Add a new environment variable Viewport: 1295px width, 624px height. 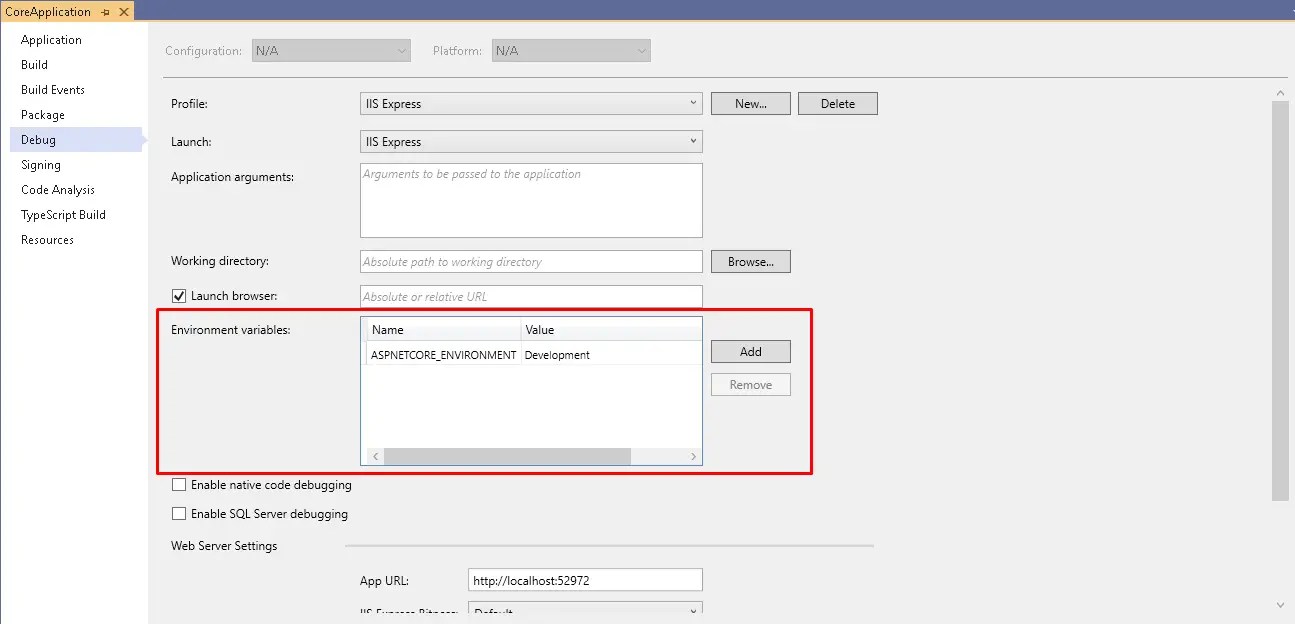pos(750,351)
